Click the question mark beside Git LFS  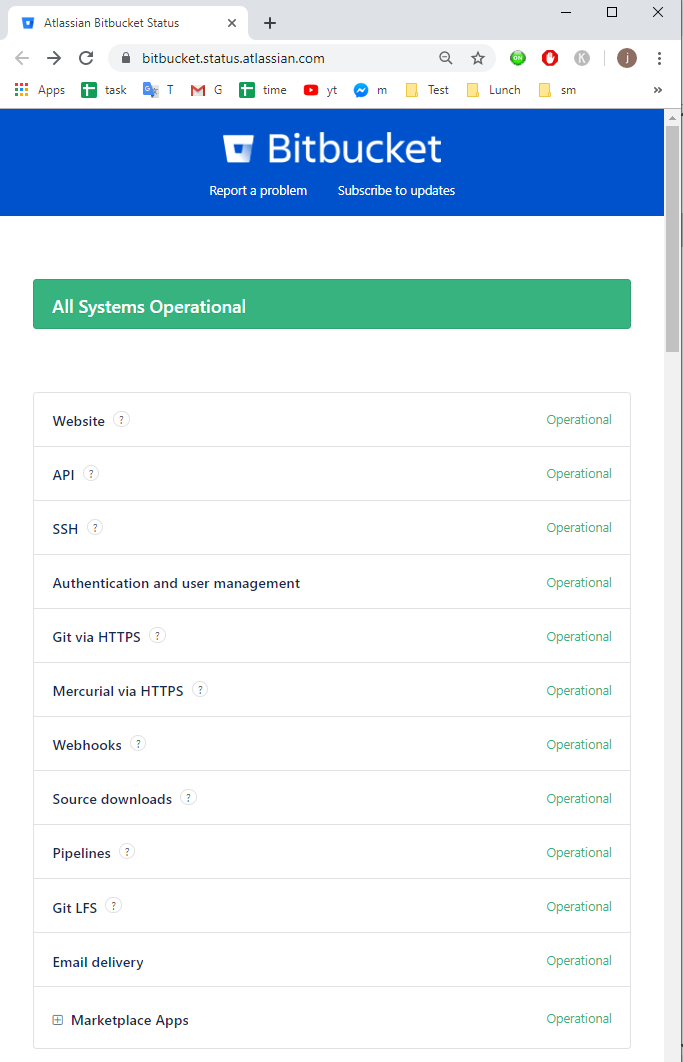(114, 905)
